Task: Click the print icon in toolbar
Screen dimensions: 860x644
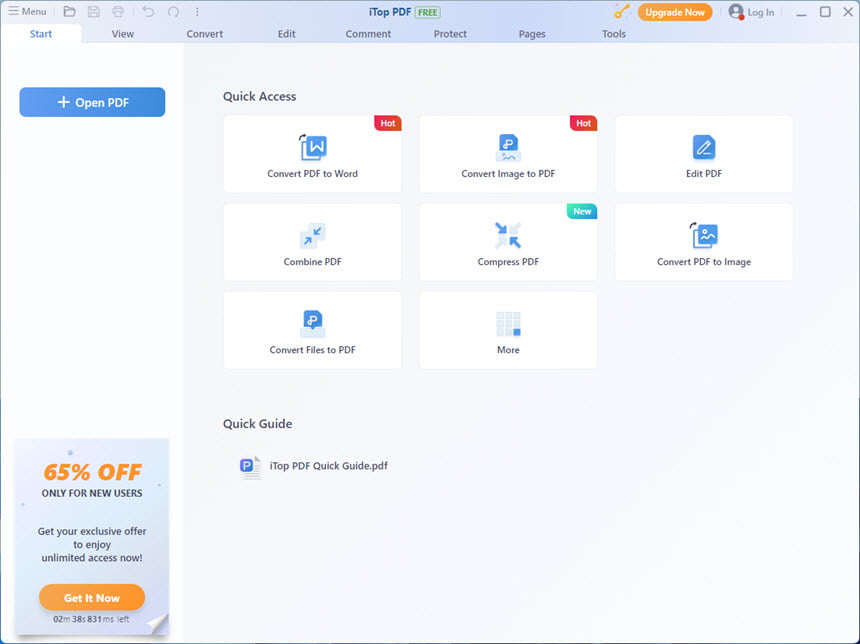Action: [x=118, y=12]
